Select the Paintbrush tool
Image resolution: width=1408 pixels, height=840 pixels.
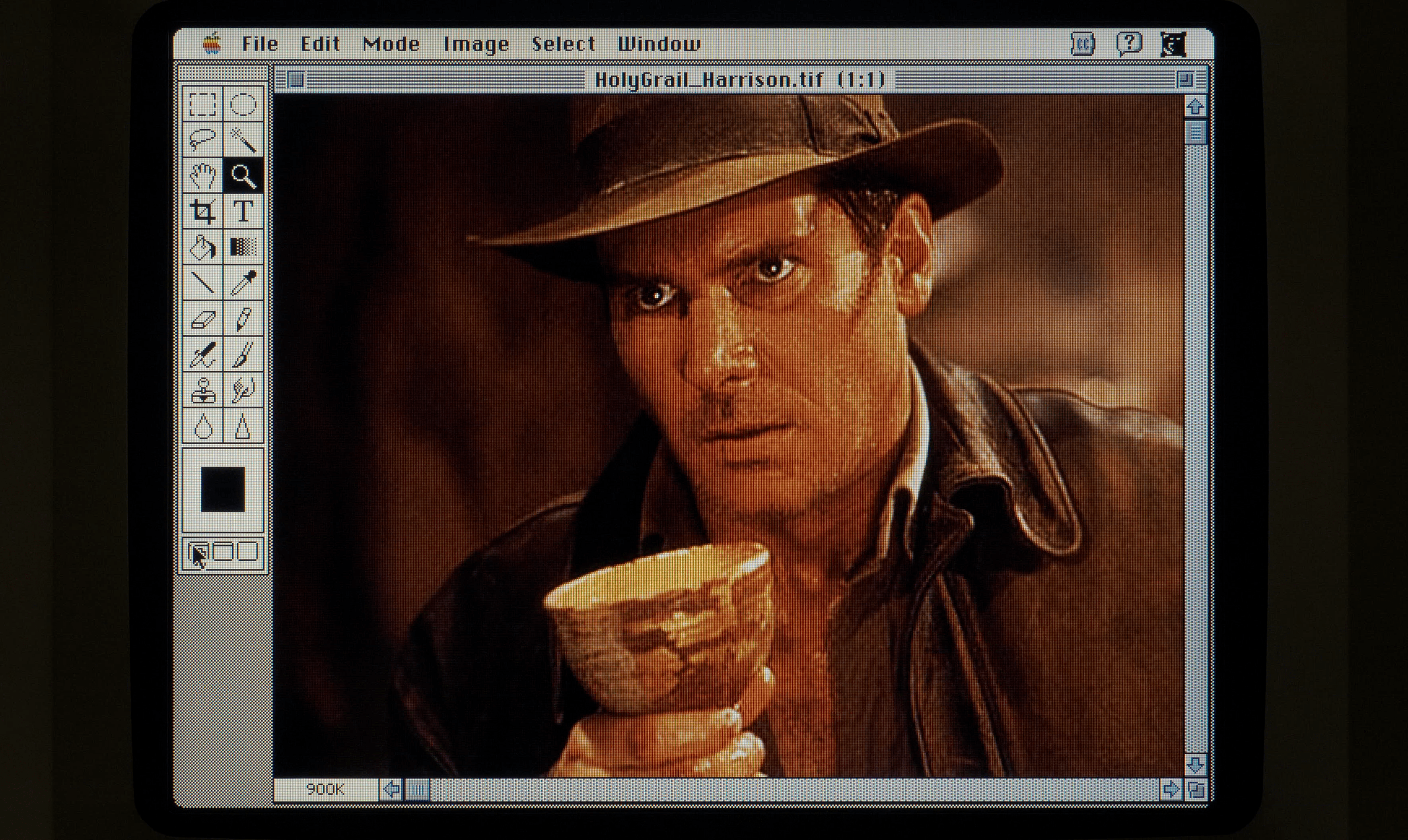pos(243,354)
